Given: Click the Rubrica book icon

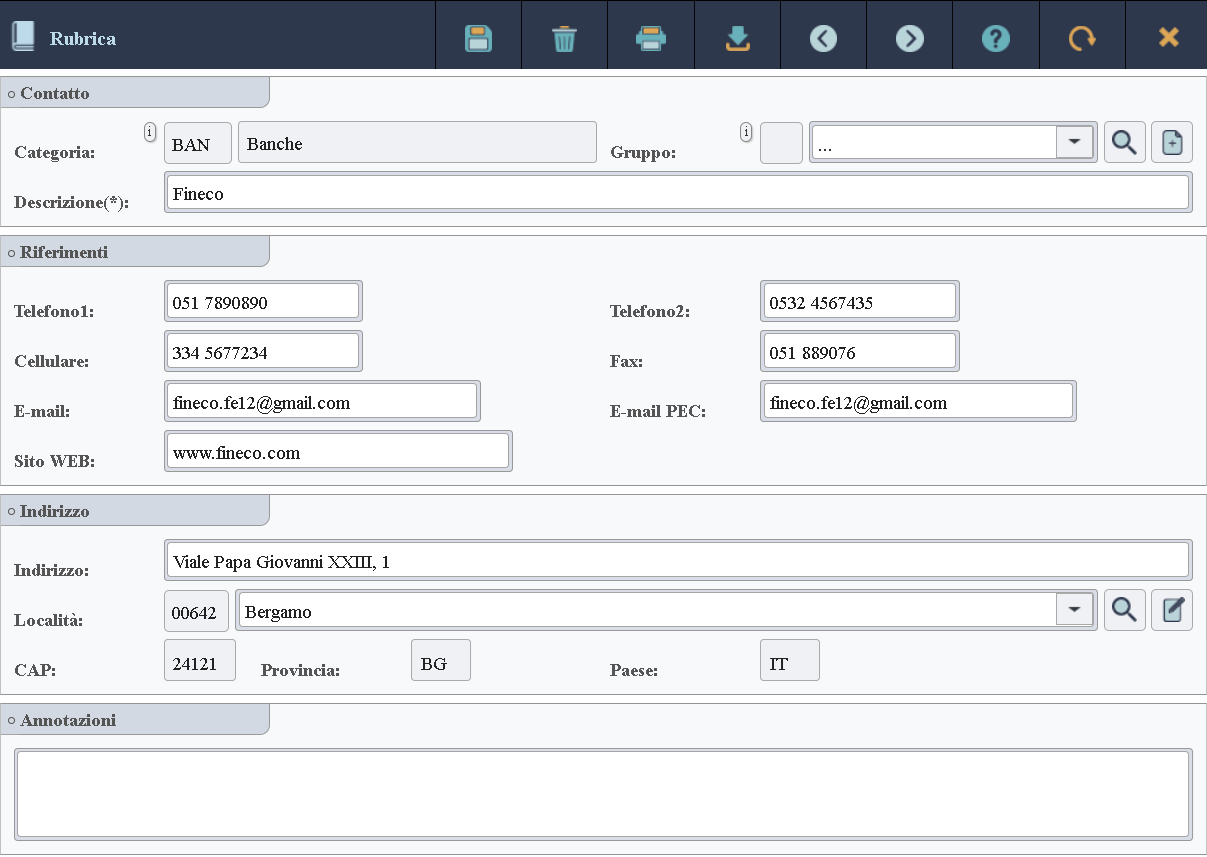Looking at the screenshot, I should (x=22, y=38).
